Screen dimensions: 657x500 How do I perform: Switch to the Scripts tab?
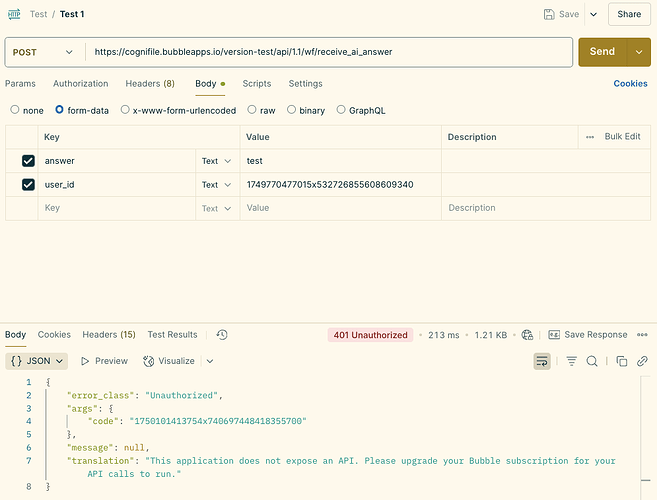pyautogui.click(x=257, y=83)
